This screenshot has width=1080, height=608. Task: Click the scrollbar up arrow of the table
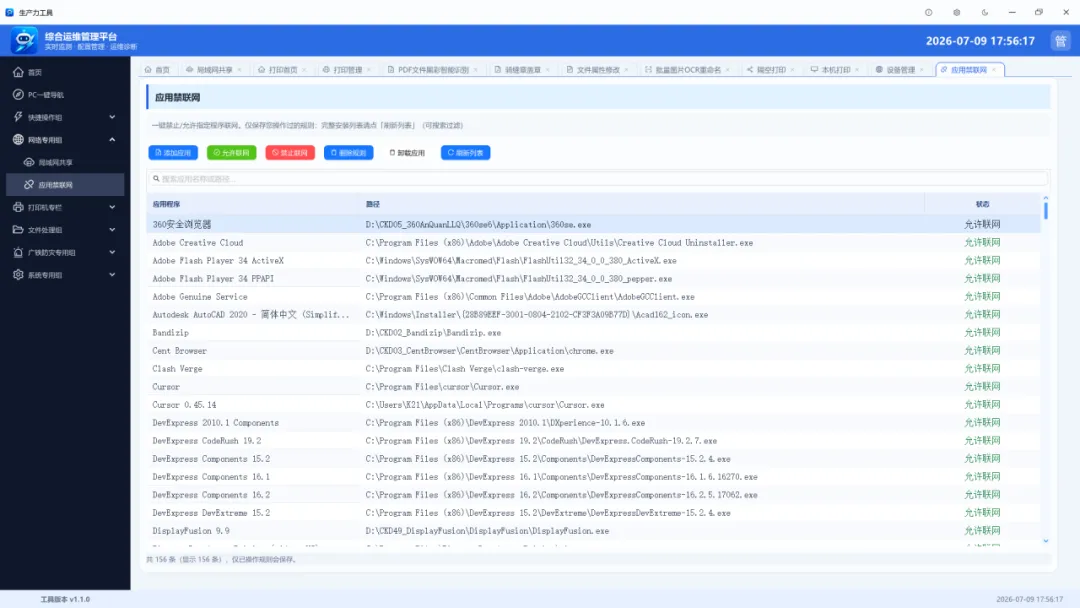1046,198
